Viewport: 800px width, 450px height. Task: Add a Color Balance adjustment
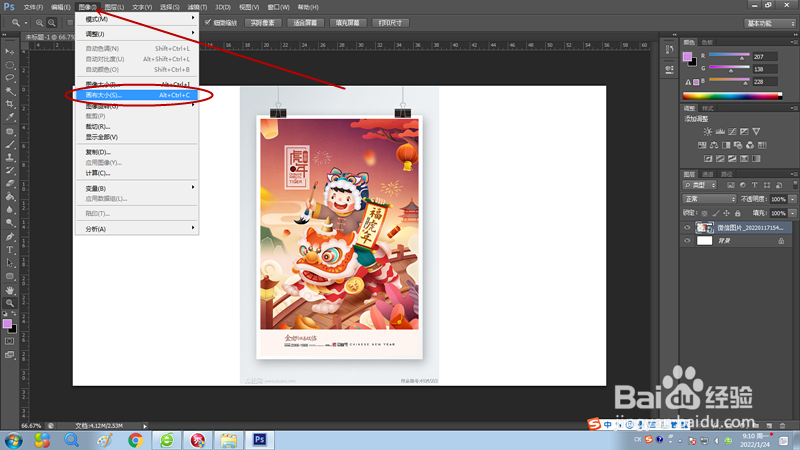point(714,145)
